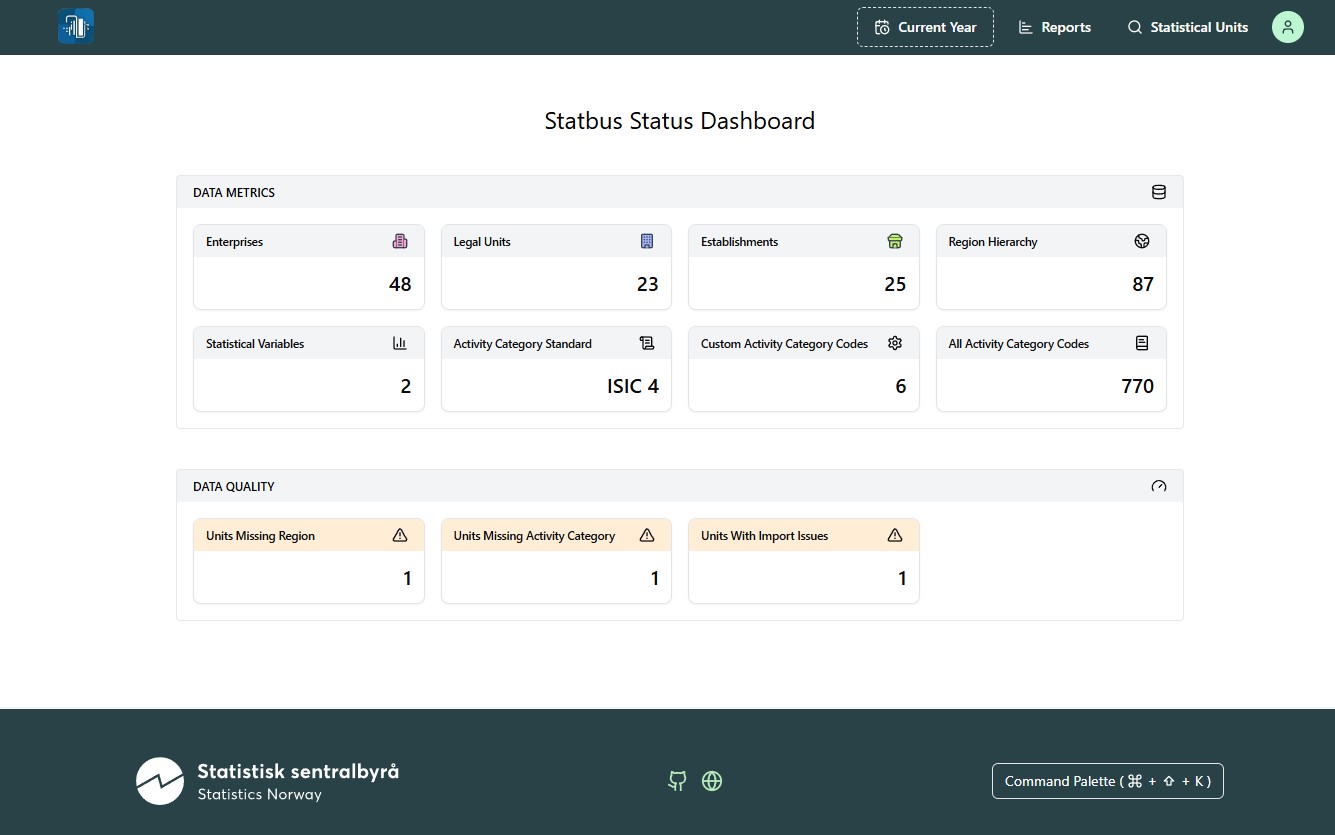The height and width of the screenshot is (835, 1335).
Task: Open Units With Import Issues card
Action: click(803, 561)
